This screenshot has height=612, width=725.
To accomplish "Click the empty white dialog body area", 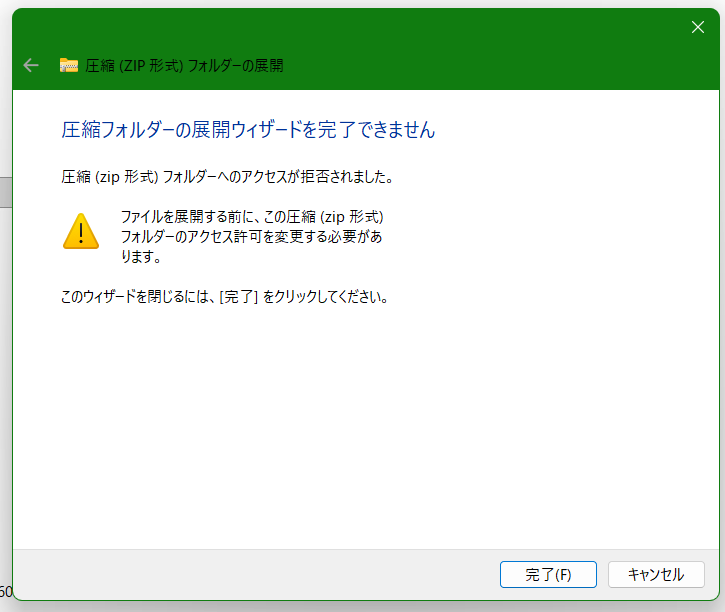I will coord(365,416).
